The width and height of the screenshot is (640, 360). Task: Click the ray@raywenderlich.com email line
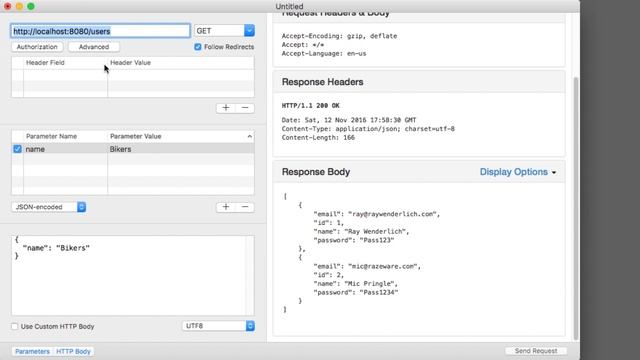point(377,214)
